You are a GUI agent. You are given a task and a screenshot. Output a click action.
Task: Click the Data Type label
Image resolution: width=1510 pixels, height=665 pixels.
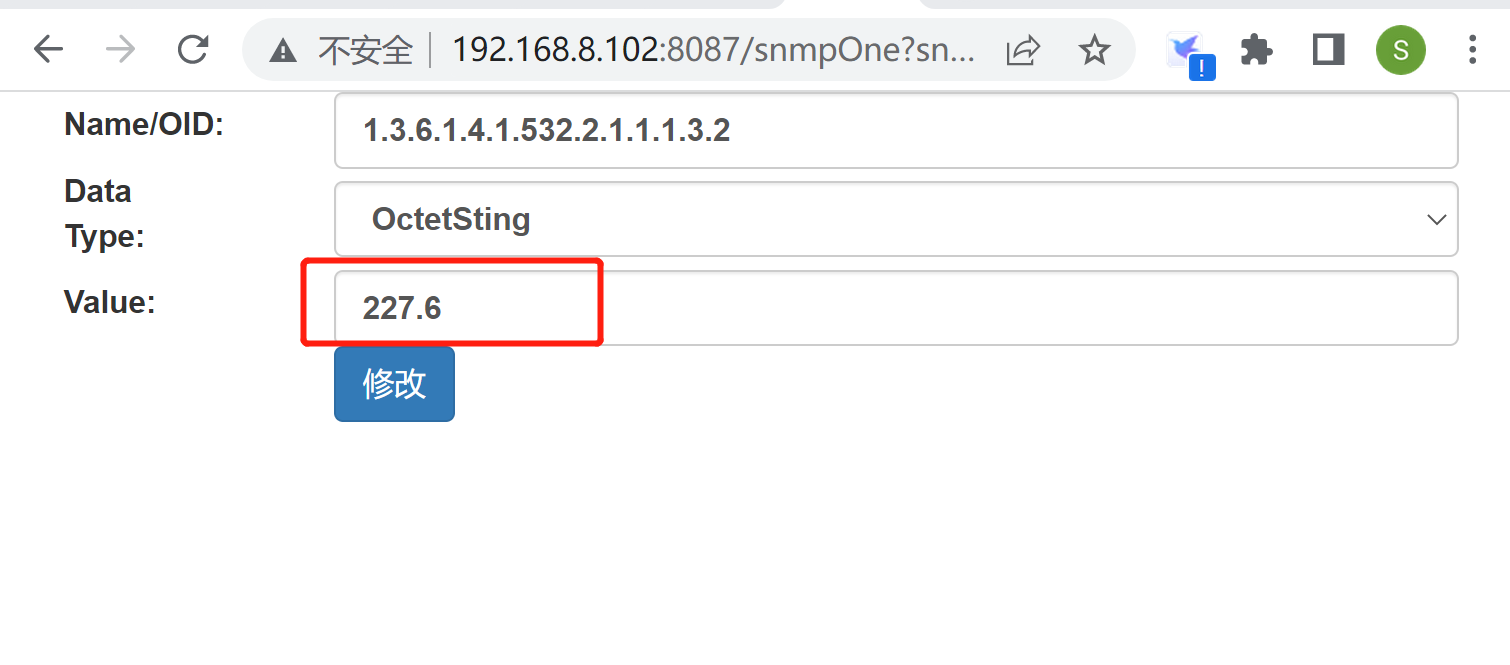pos(104,214)
